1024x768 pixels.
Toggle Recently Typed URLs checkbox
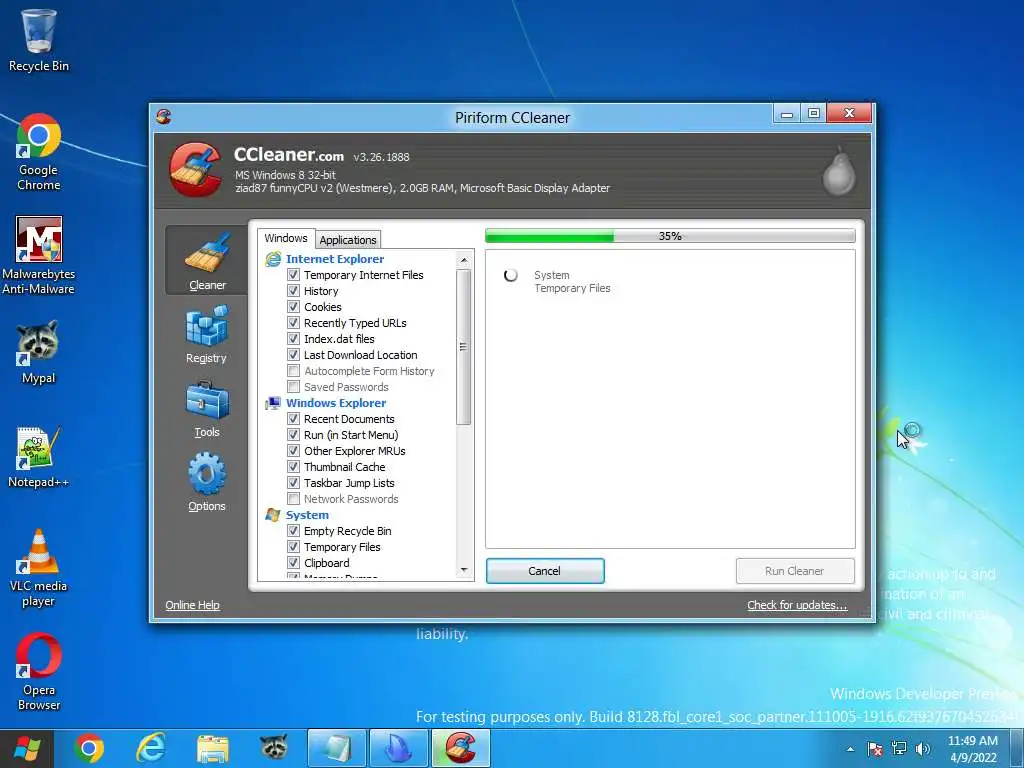coord(293,323)
